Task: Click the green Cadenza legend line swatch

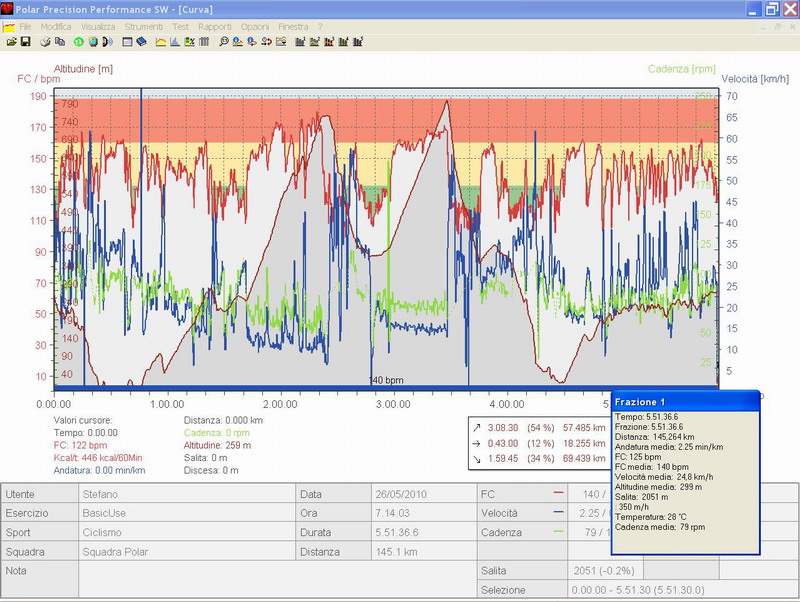Action: click(559, 531)
